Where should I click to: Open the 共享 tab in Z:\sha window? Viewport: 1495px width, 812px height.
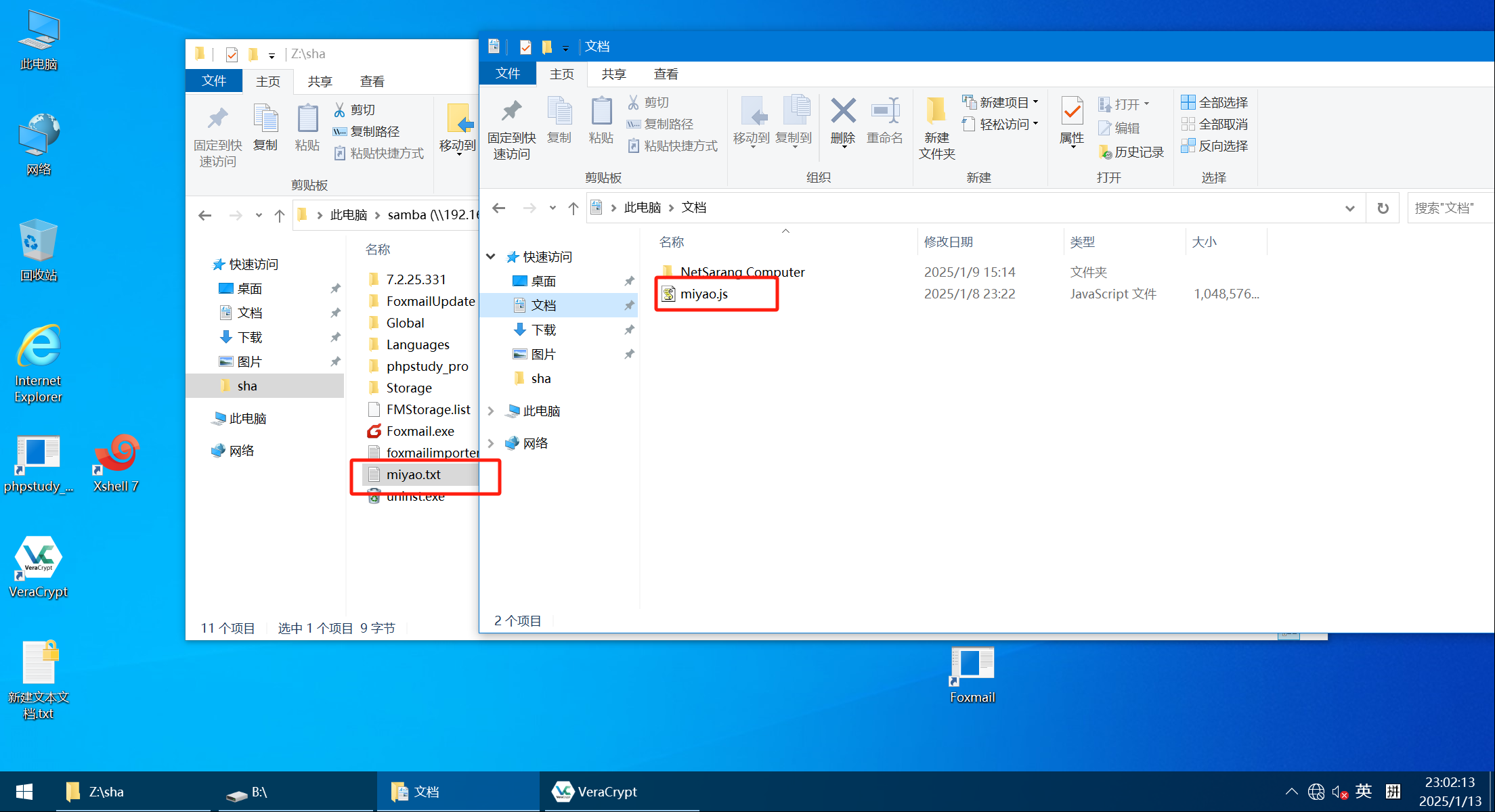tap(320, 81)
